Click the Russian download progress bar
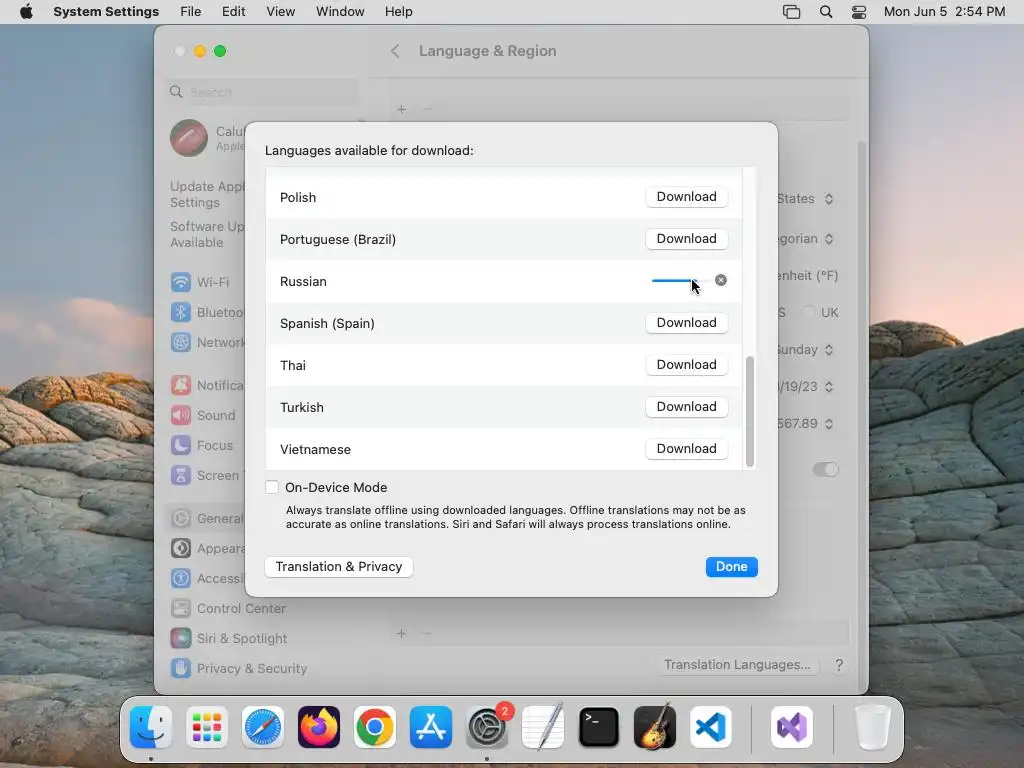1024x768 pixels. tap(679, 281)
